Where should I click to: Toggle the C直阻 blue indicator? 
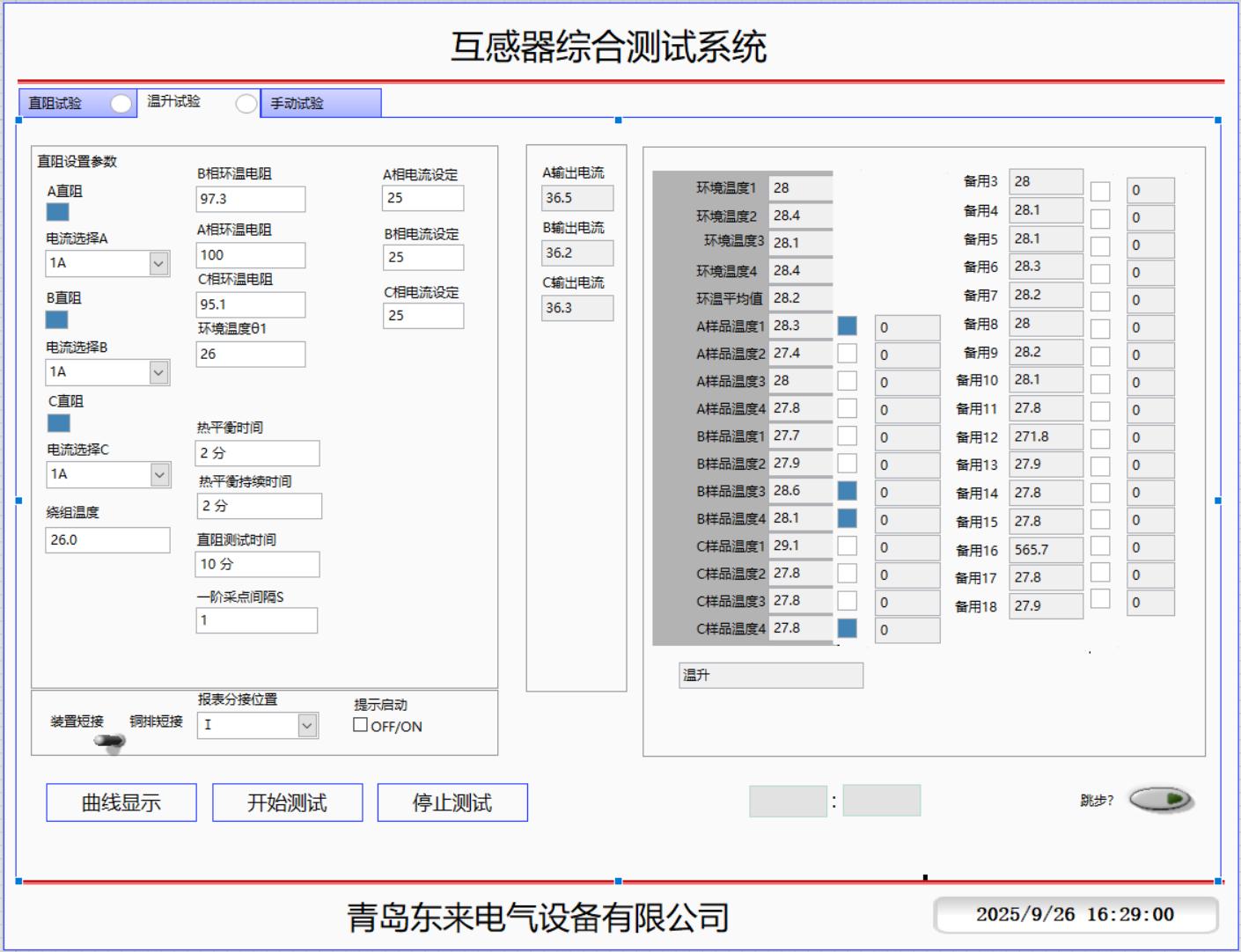(x=58, y=423)
